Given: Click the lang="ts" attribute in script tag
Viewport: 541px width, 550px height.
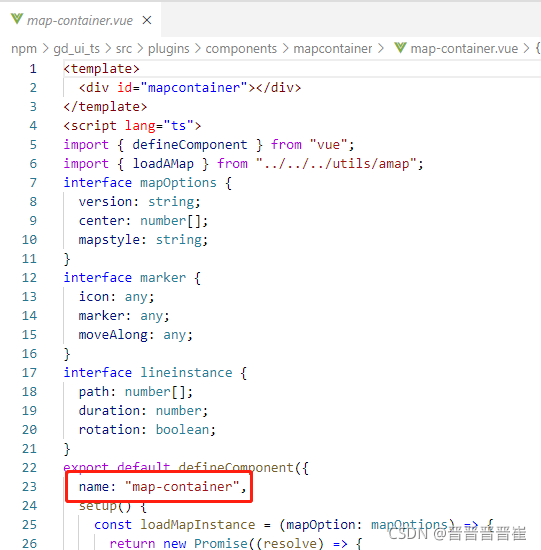Looking at the screenshot, I should coord(160,126).
